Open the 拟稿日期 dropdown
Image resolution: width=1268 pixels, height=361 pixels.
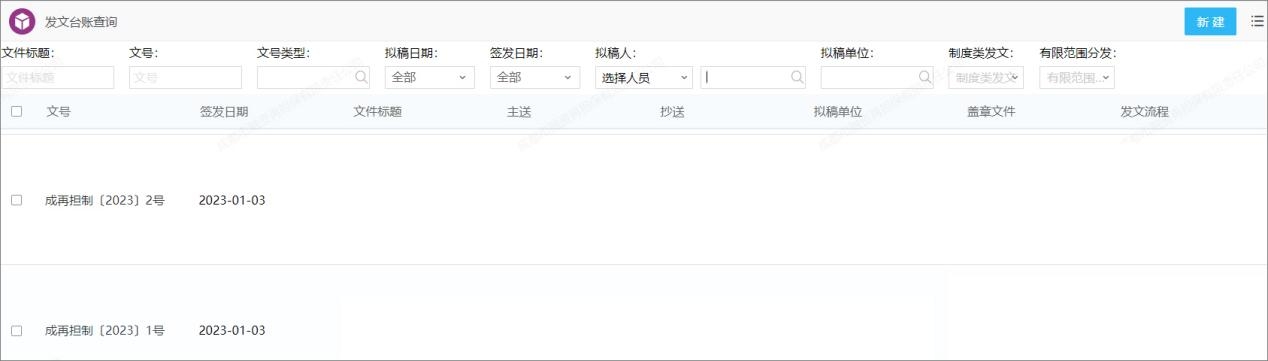click(429, 77)
